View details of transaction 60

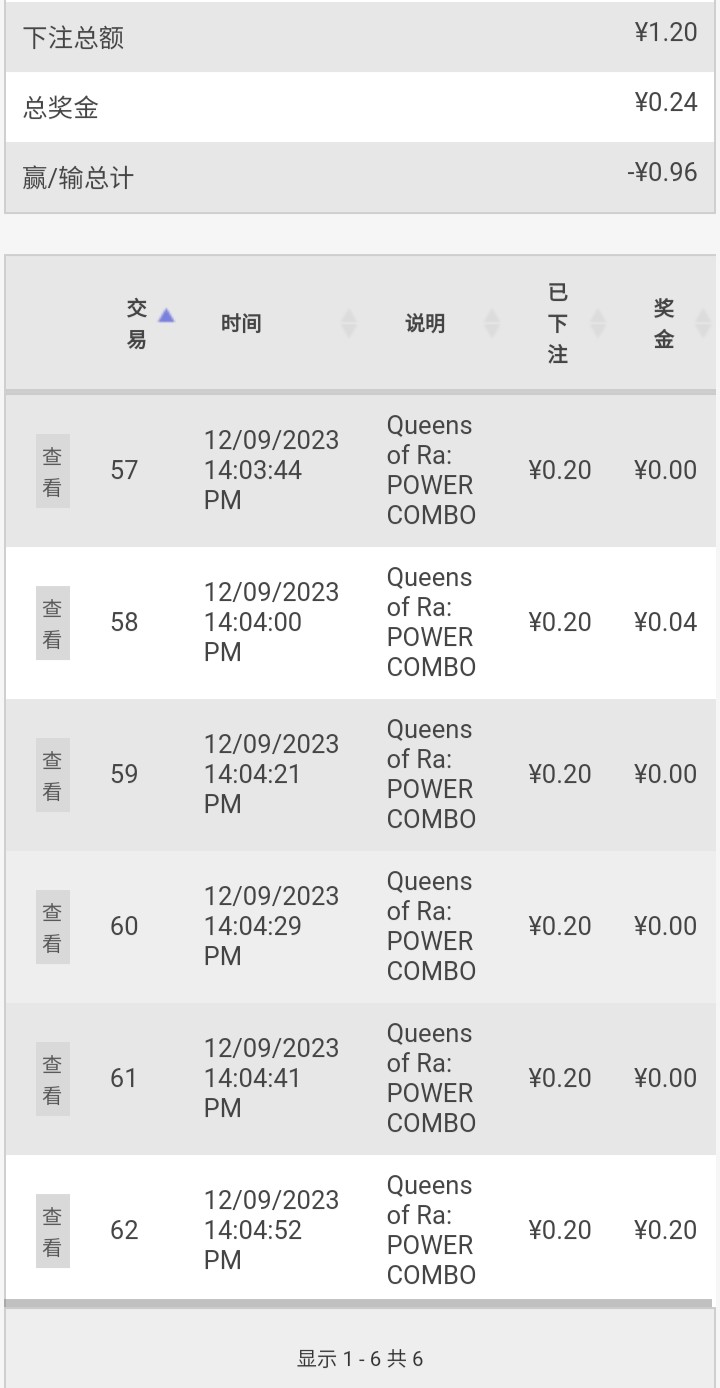(x=53, y=927)
